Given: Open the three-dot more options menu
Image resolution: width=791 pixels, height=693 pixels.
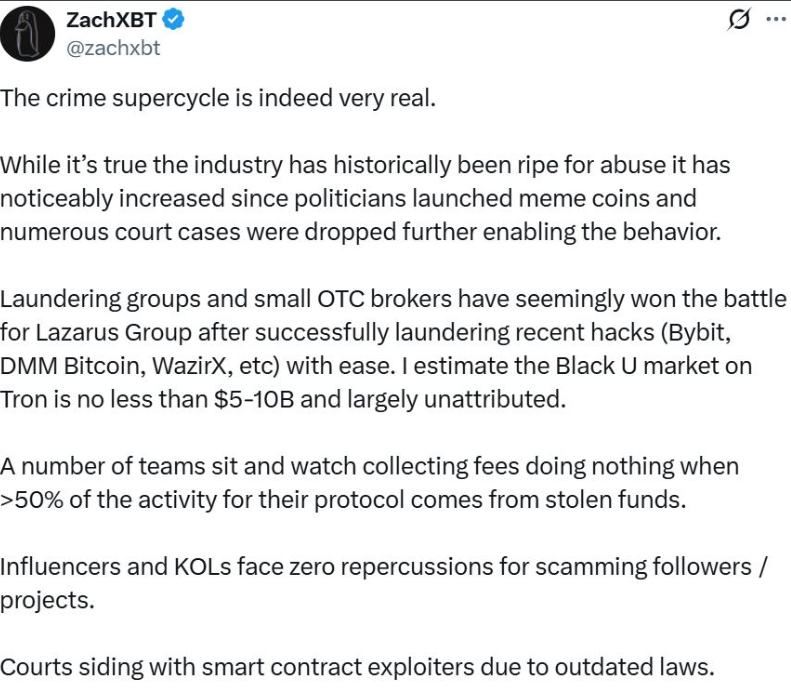Looking at the screenshot, I should click(x=775, y=20).
